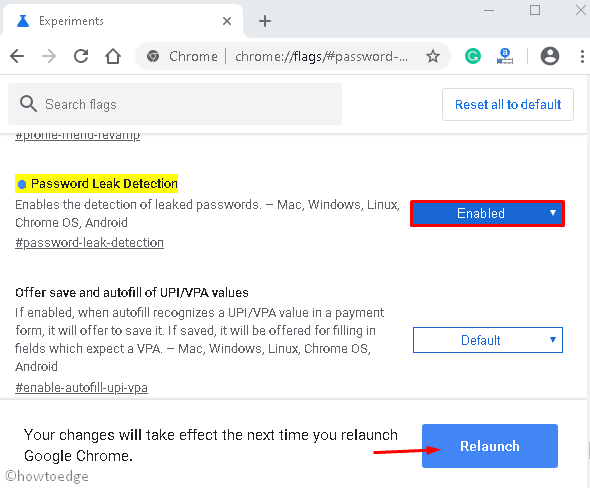
Task: Click the Chrome site info icon
Action: (x=153, y=56)
